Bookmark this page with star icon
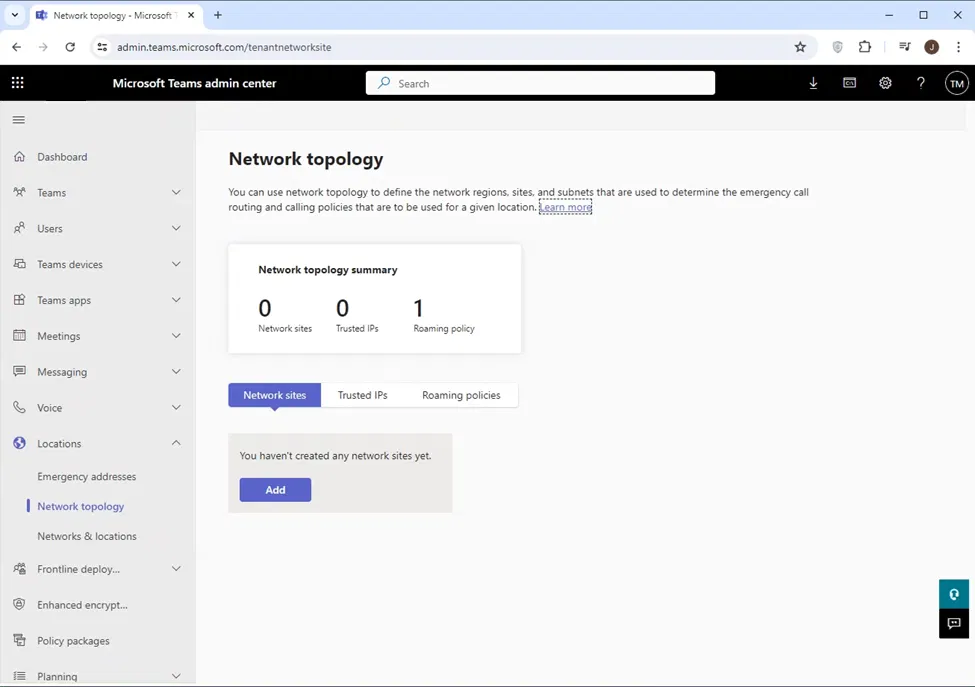 800,47
